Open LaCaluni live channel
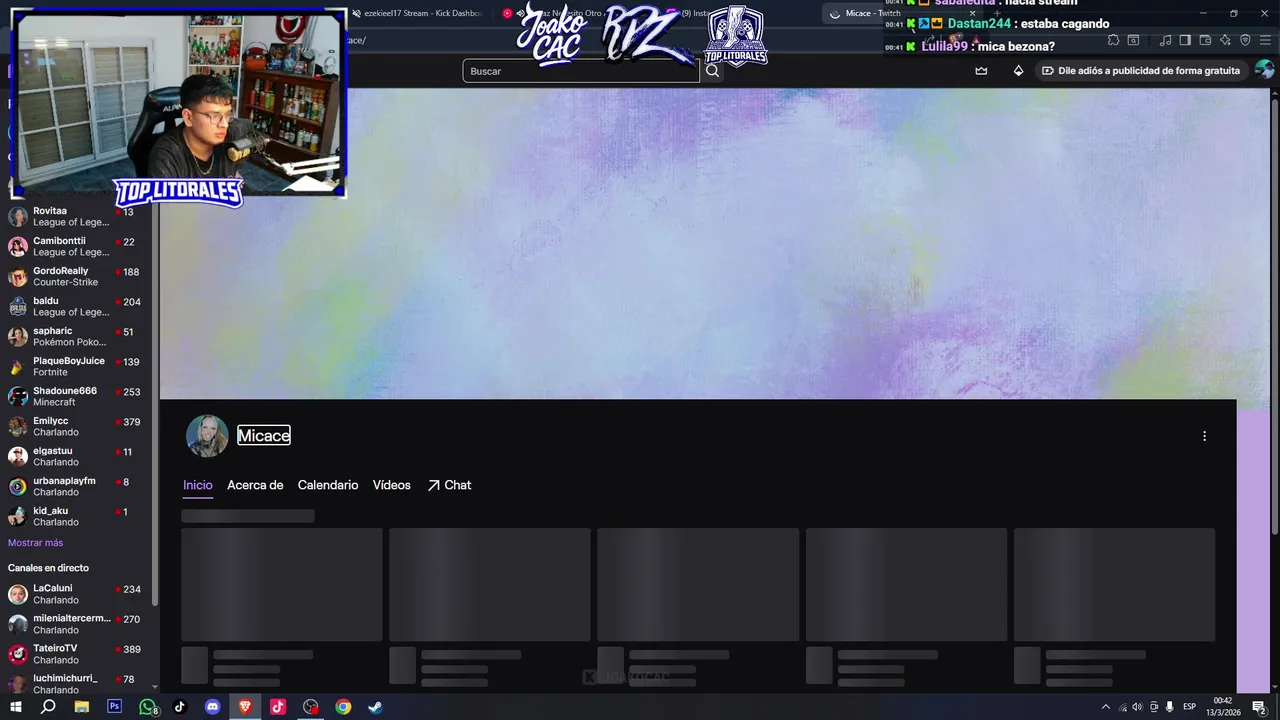 tap(75, 594)
